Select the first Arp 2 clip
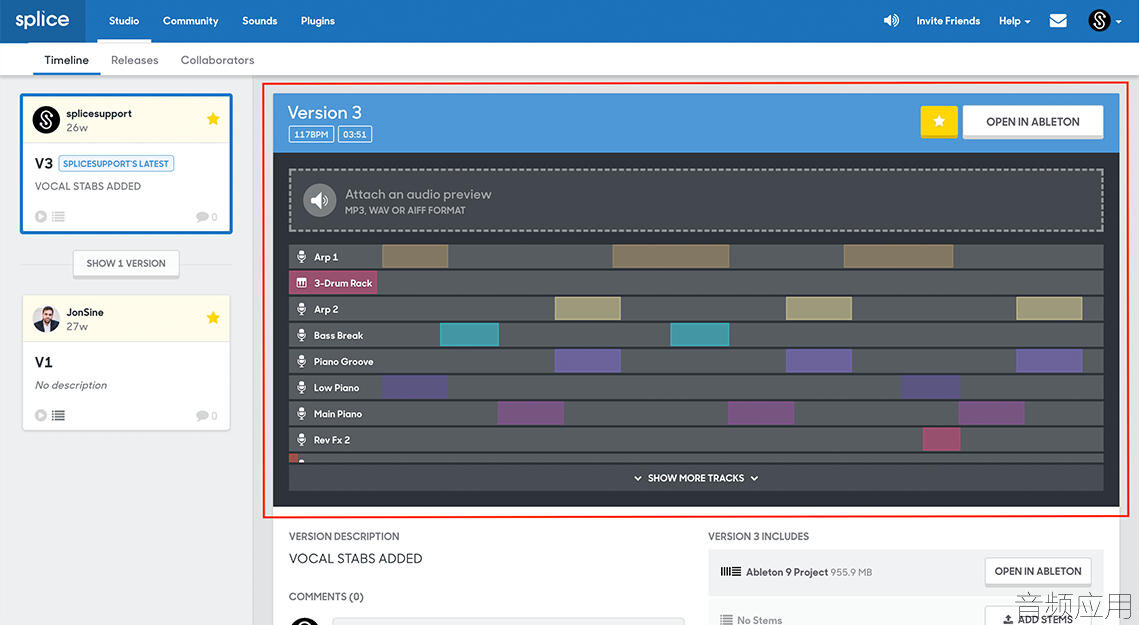Image resolution: width=1139 pixels, height=625 pixels. coord(588,309)
